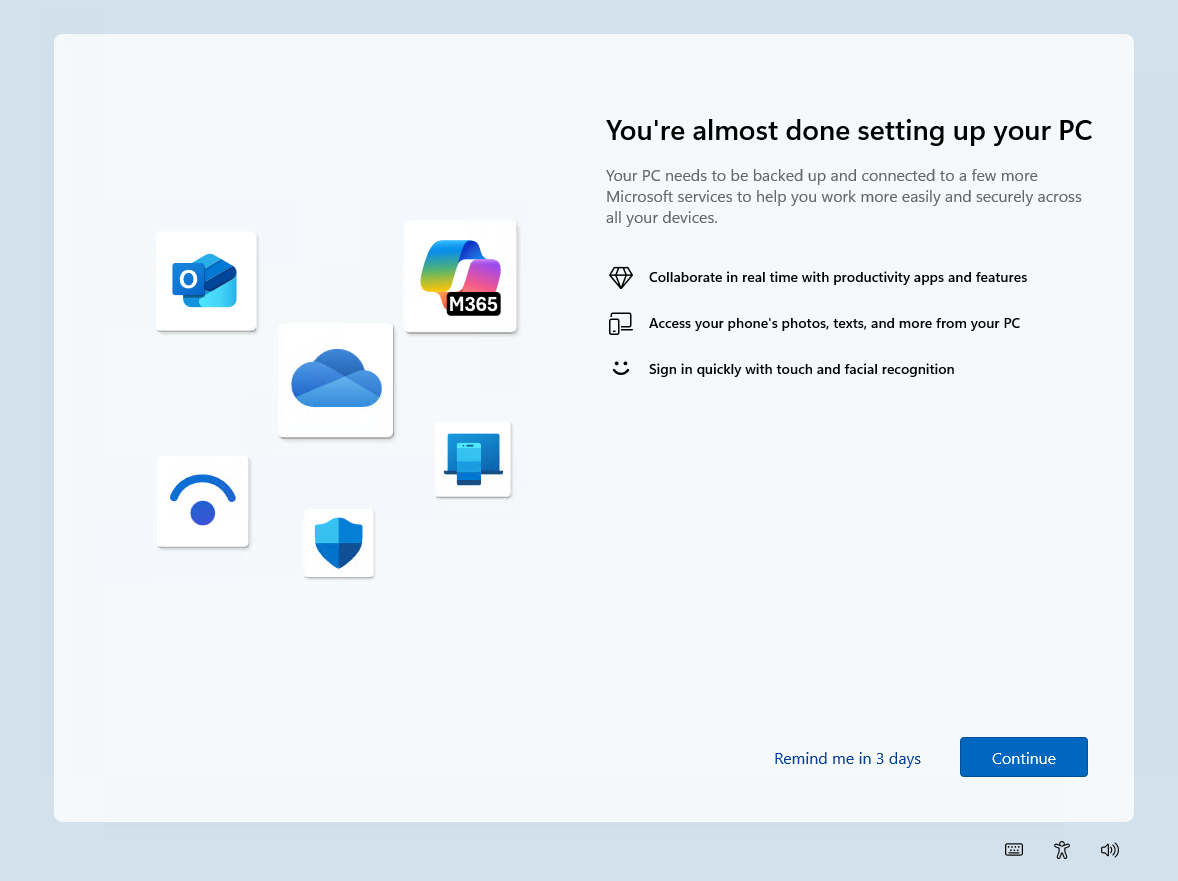Click the OneDrive cloud icon tile
The image size is (1178, 881).
click(335, 380)
